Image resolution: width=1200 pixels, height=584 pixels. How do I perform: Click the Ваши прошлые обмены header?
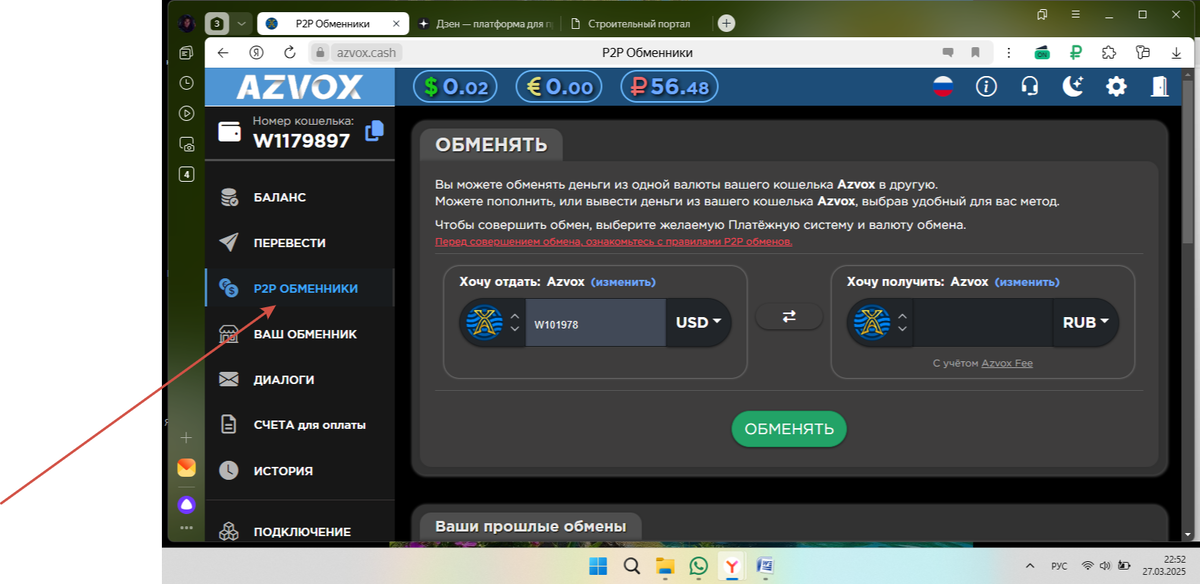pyautogui.click(x=530, y=526)
